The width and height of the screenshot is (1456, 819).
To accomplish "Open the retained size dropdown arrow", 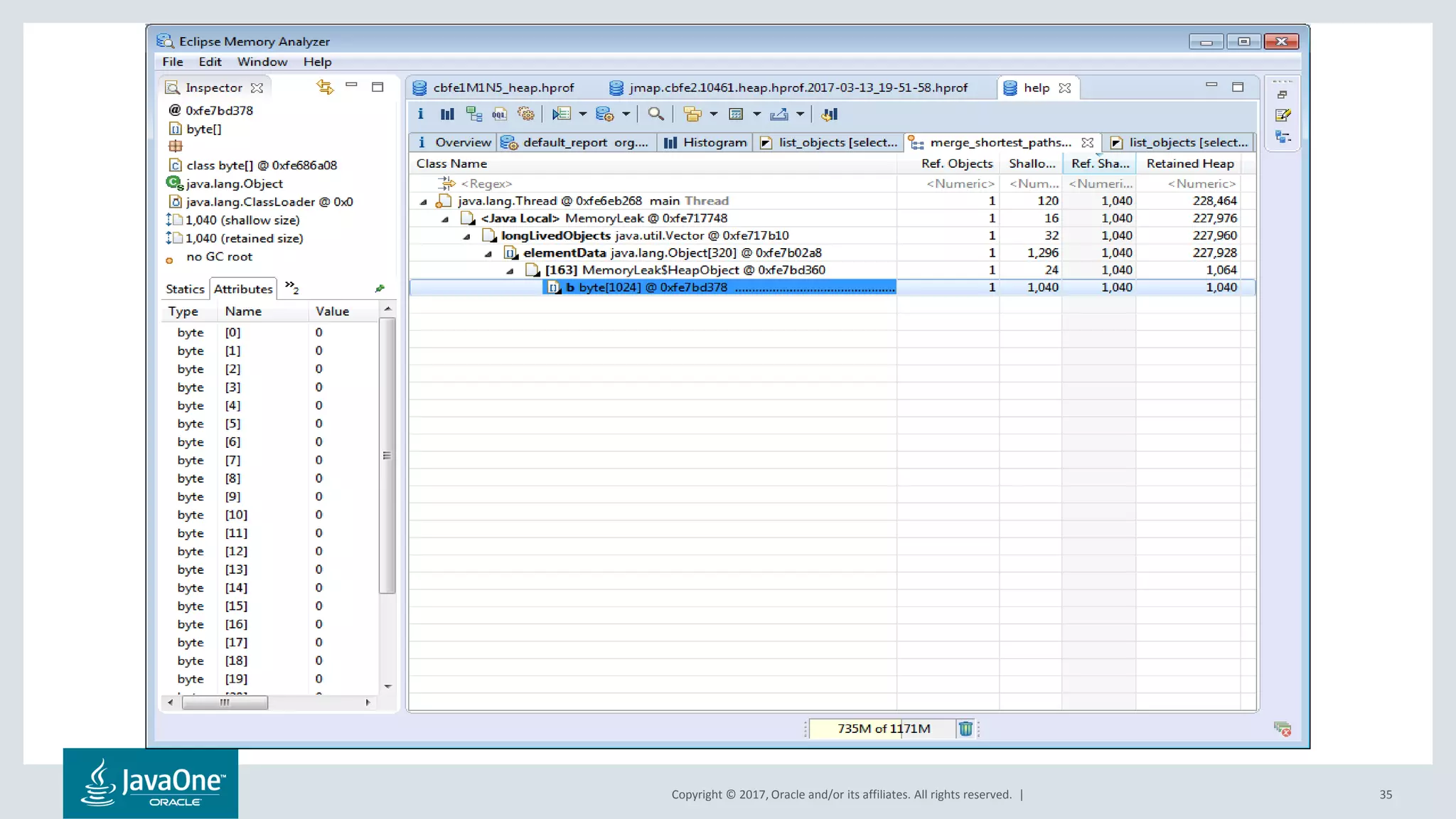I will click(x=757, y=114).
